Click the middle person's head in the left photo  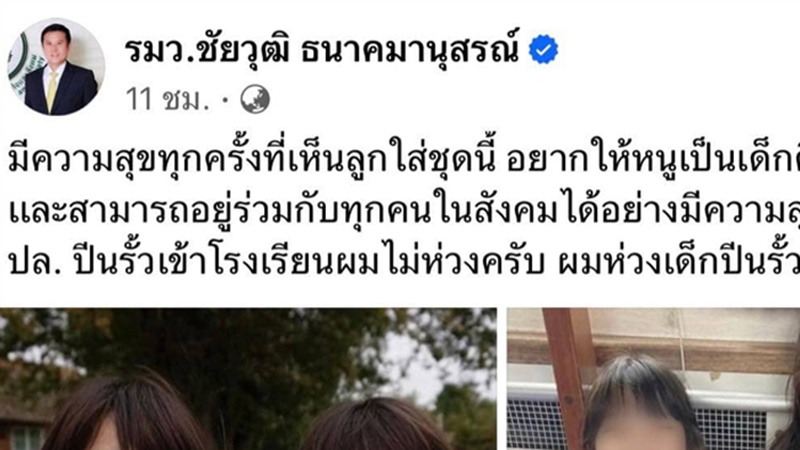pos(375,424)
